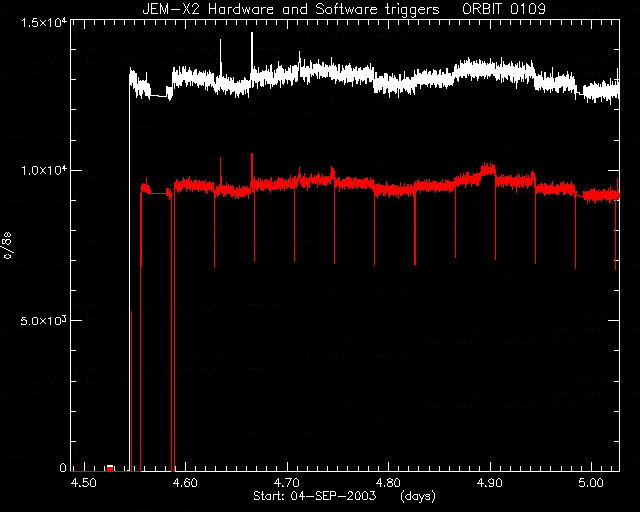Click the 5.0×10³ y-axis tick label
Image resolution: width=640 pixels, height=512 pixels.
(44, 320)
